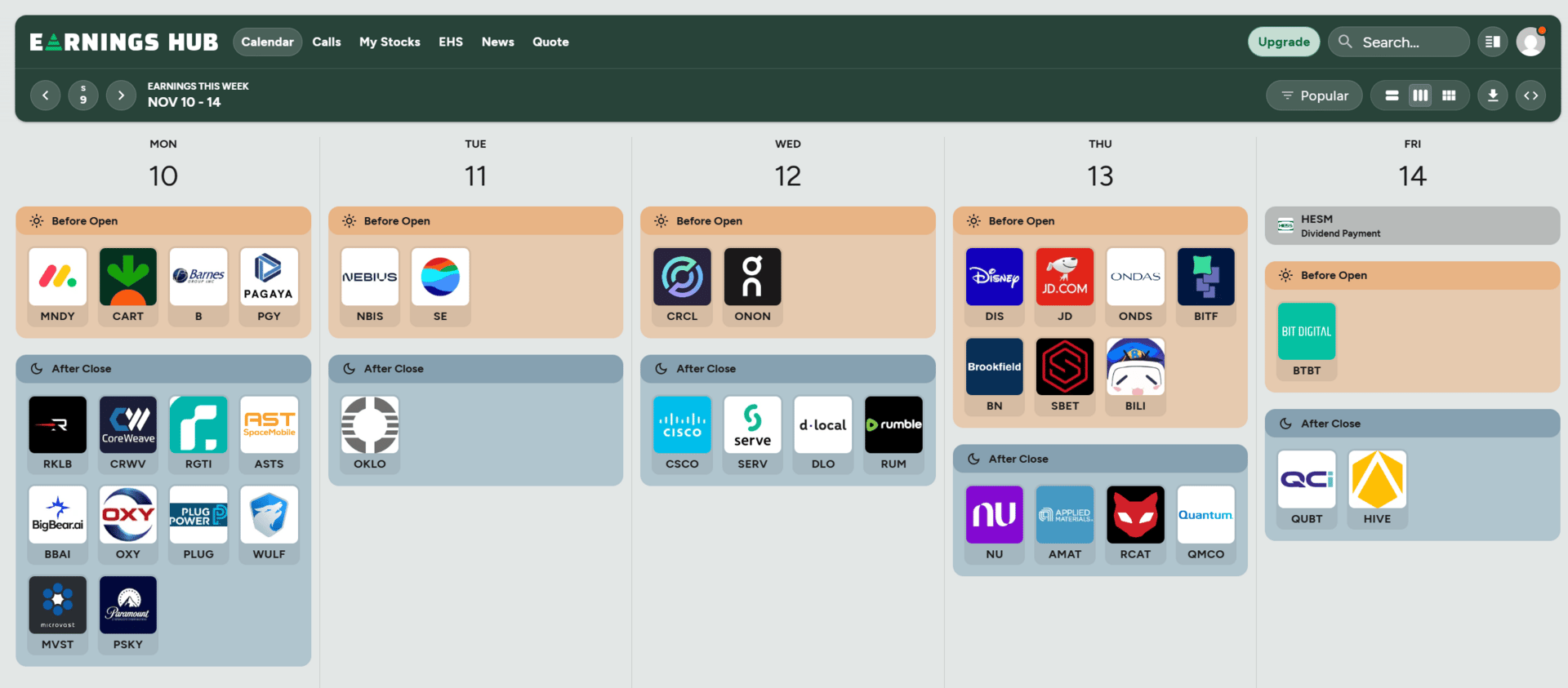Open the Rumble RUM tile
The height and width of the screenshot is (688, 1568).
click(893, 435)
